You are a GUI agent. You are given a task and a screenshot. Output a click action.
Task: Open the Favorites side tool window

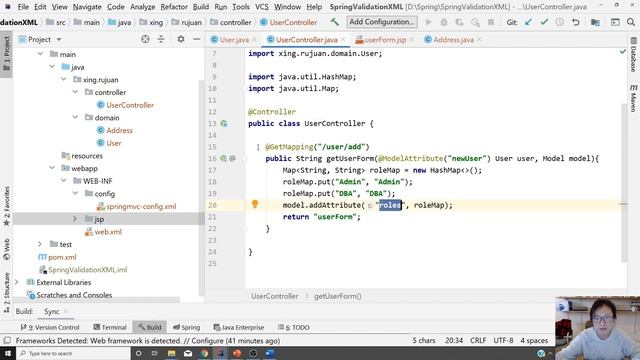point(7,206)
